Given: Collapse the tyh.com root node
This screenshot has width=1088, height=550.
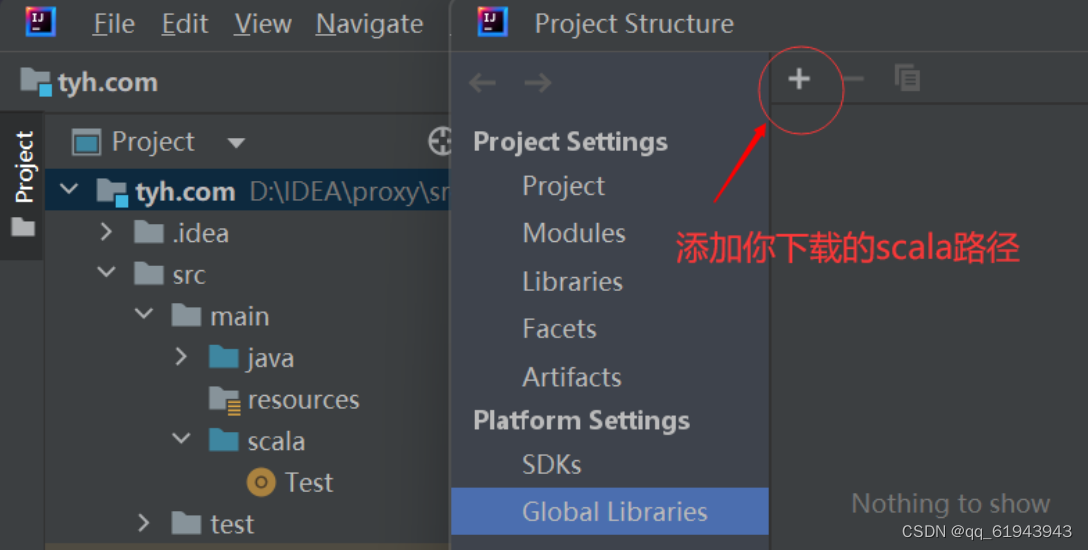Looking at the screenshot, I should point(69,189).
